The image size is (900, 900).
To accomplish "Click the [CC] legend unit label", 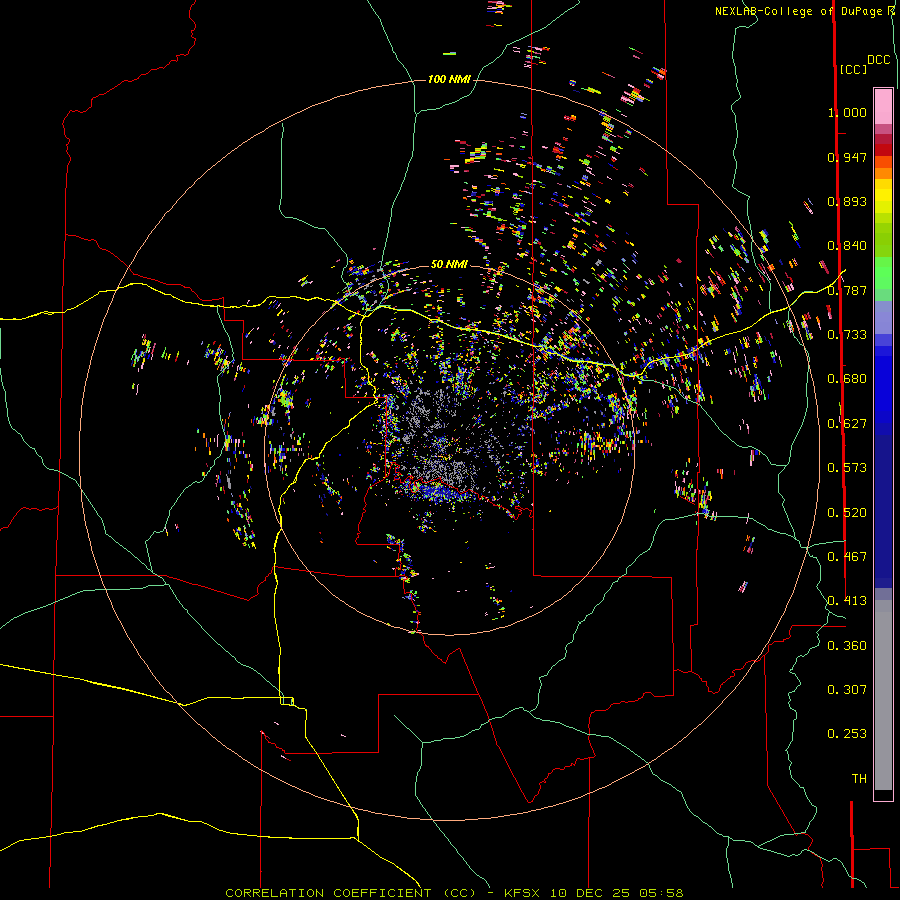I will coord(854,69).
